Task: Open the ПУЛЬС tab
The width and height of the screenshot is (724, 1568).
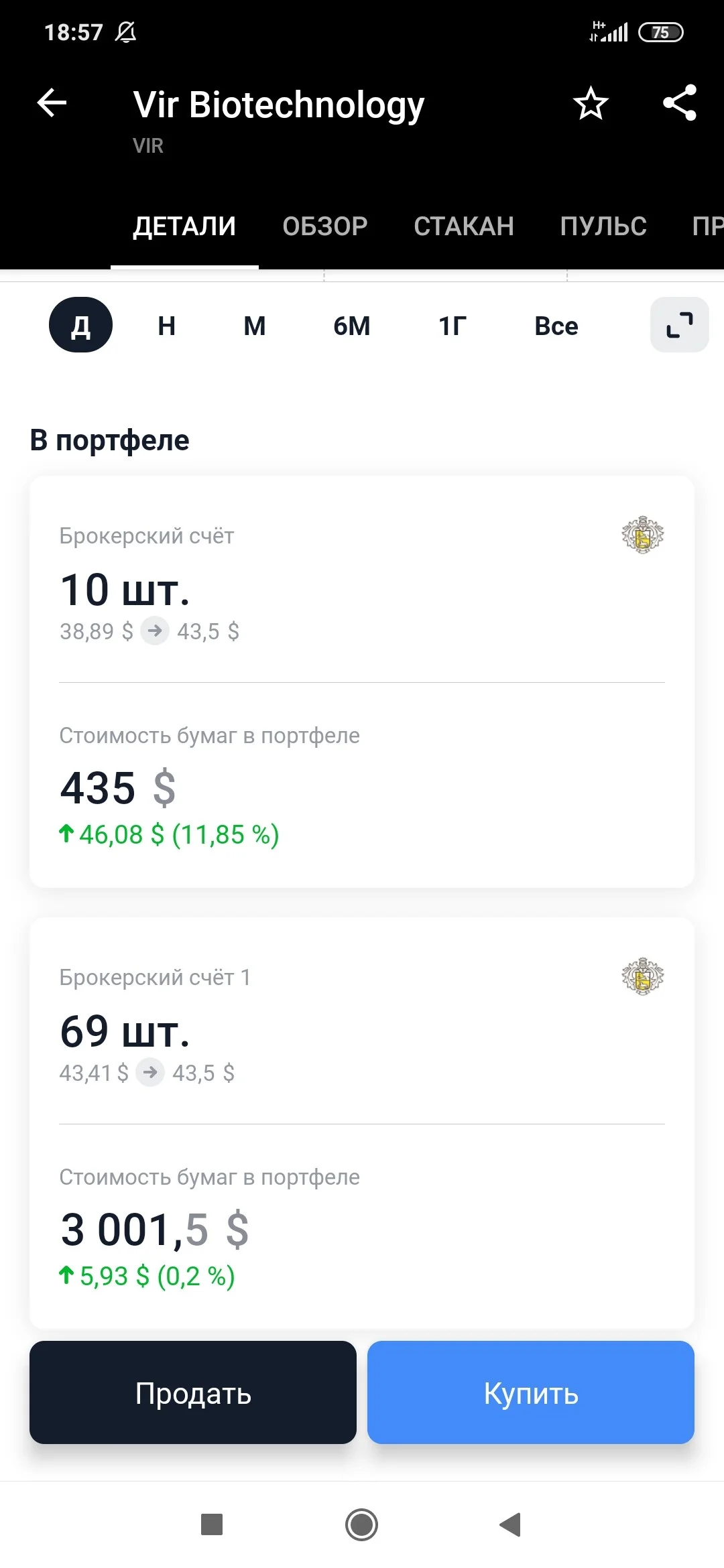Action: click(x=603, y=226)
